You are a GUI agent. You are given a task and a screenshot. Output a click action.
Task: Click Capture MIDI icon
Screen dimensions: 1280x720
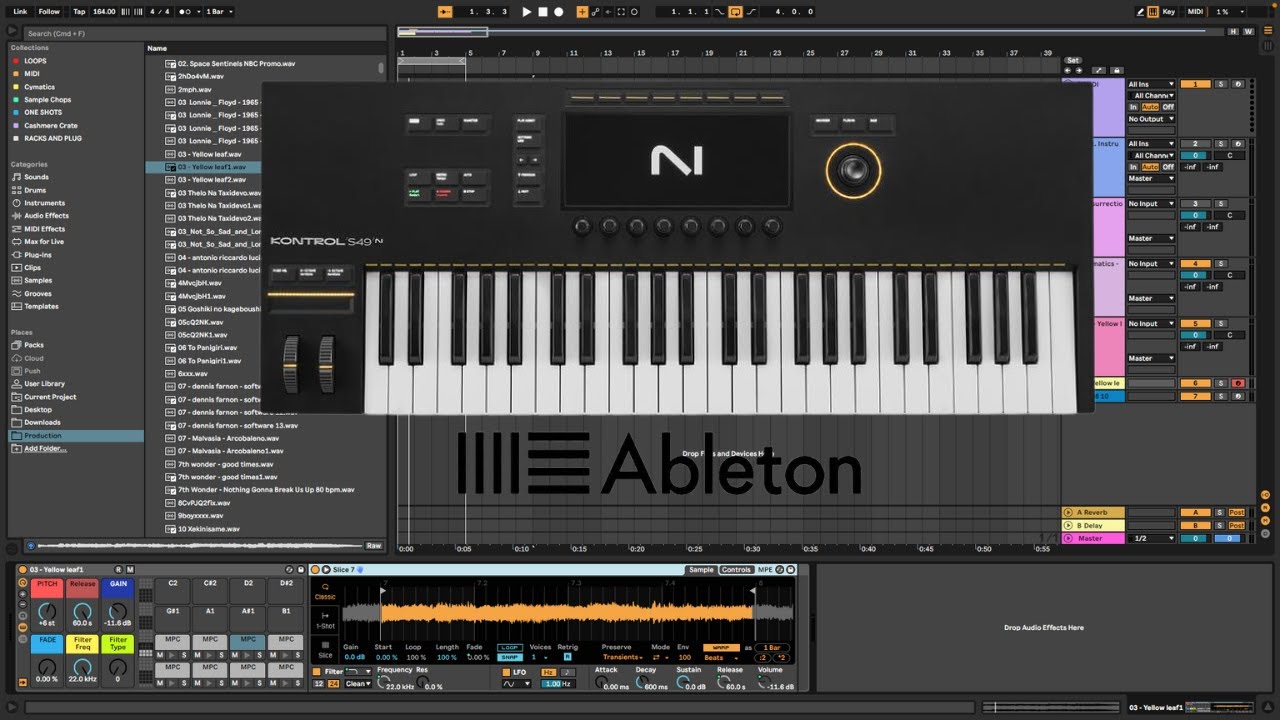point(621,12)
